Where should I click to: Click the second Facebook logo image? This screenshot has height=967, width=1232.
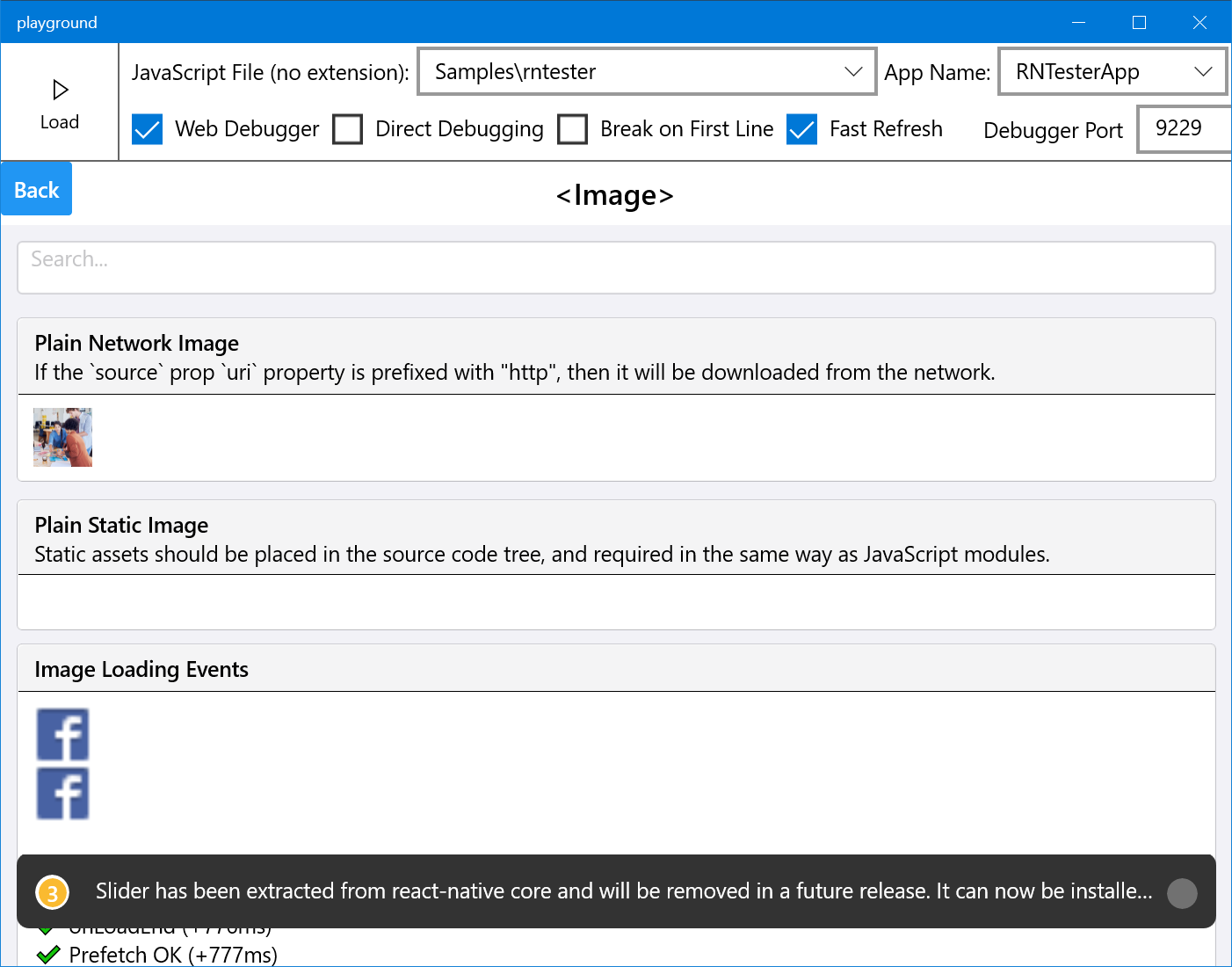coord(62,793)
